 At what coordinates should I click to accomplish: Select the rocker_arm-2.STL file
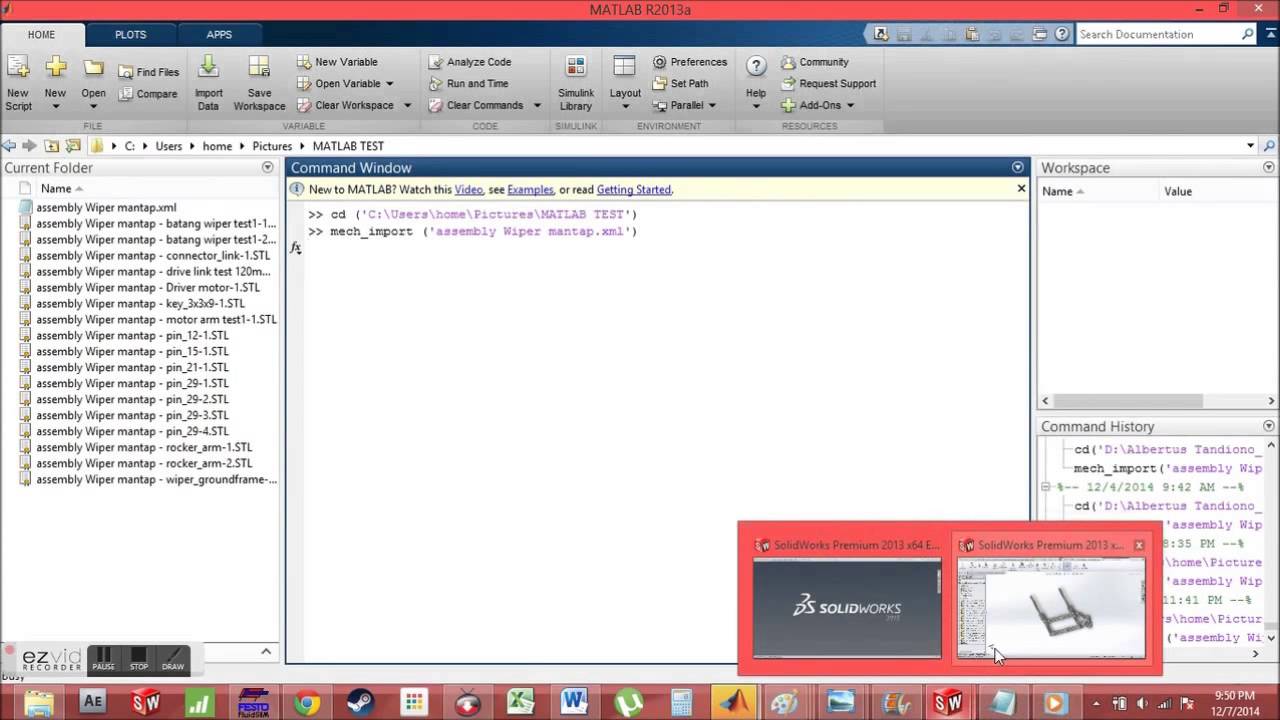click(144, 464)
